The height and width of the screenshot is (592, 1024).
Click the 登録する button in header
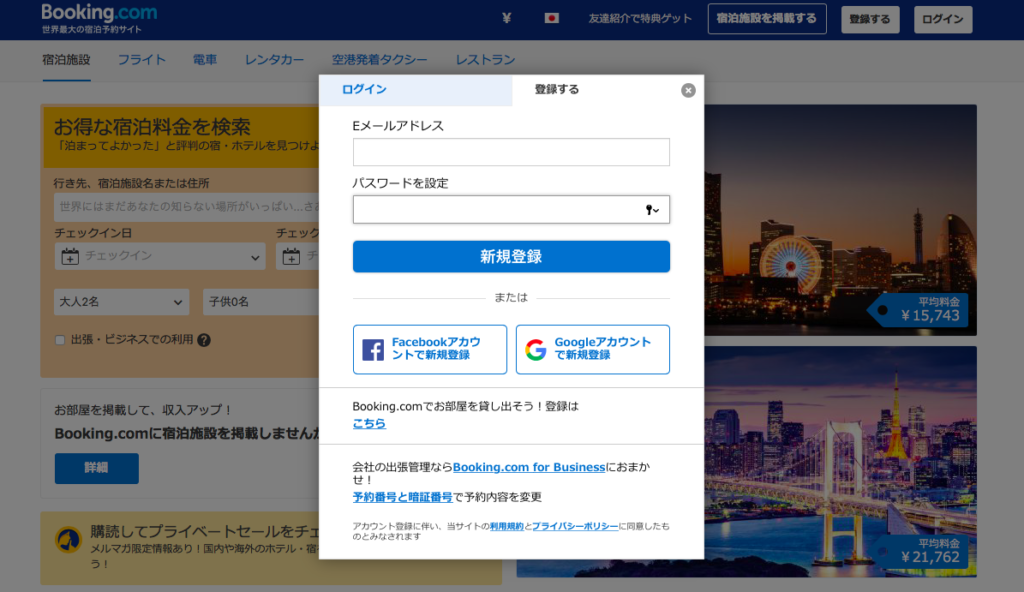(x=870, y=20)
